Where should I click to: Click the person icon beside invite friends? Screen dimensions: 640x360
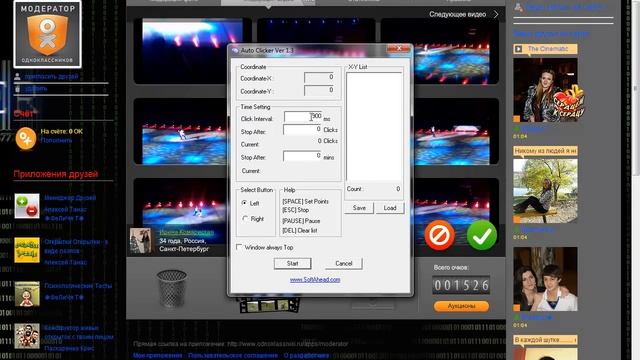[x=17, y=76]
